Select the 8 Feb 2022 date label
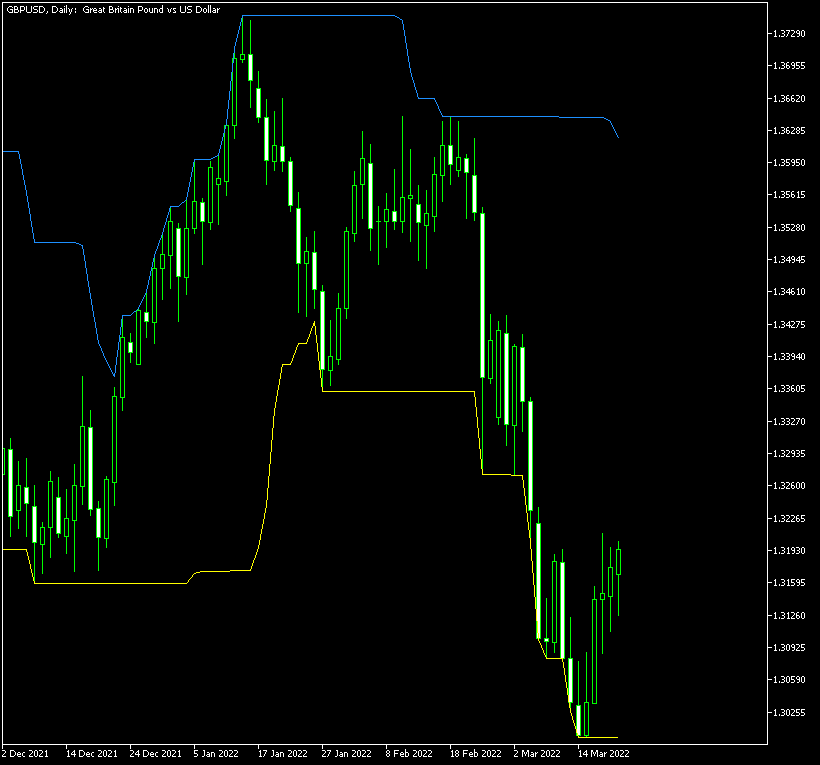820x765 pixels. tap(409, 753)
